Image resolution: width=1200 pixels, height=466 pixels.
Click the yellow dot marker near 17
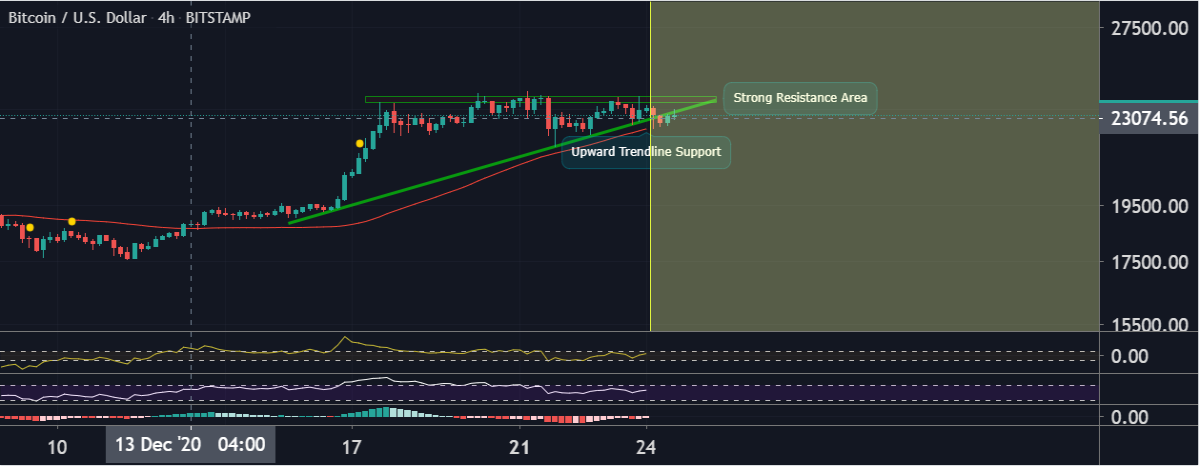tap(360, 144)
